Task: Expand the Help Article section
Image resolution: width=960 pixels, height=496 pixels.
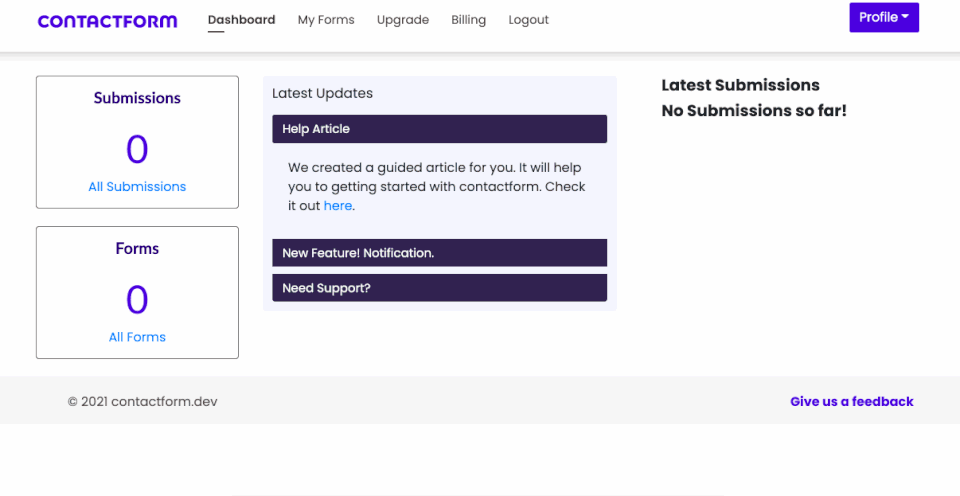Action: (440, 129)
